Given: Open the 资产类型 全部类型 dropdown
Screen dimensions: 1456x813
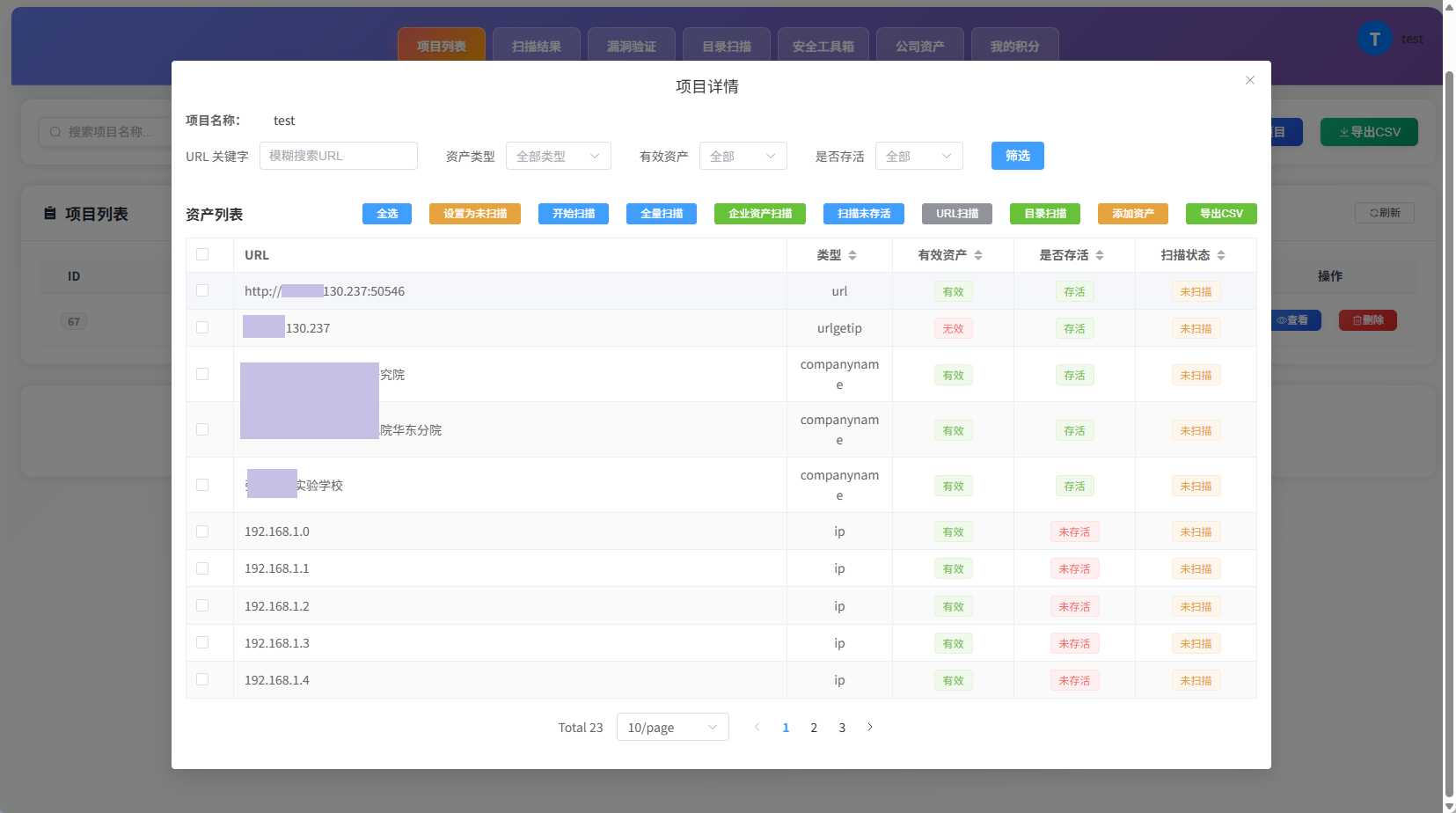Looking at the screenshot, I should tap(559, 156).
